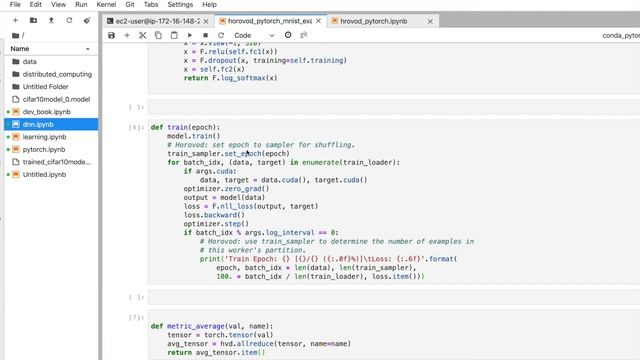Run the selected cell

pyautogui.click(x=190, y=36)
